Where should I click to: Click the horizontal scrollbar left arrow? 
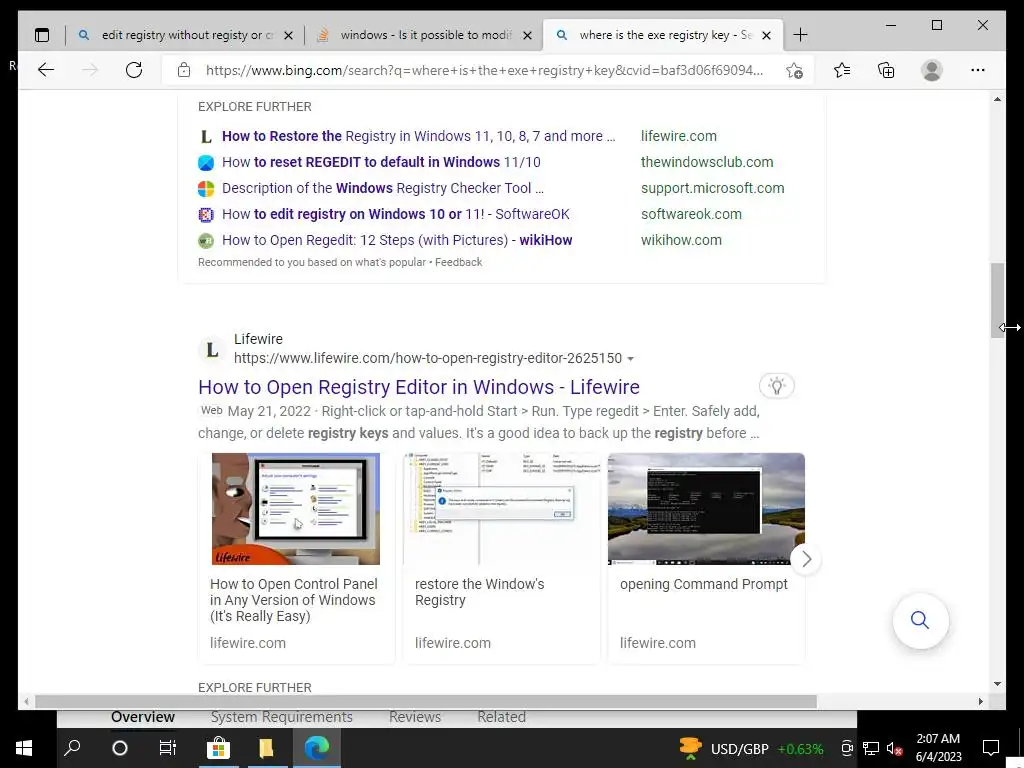[26, 701]
